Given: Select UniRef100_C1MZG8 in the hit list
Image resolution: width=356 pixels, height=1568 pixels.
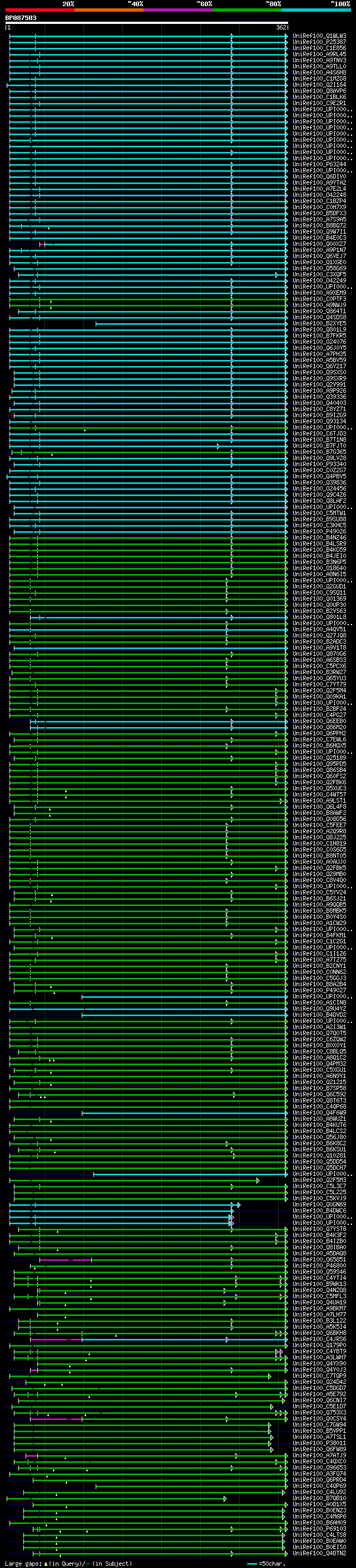Looking at the screenshot, I should coord(319,78).
